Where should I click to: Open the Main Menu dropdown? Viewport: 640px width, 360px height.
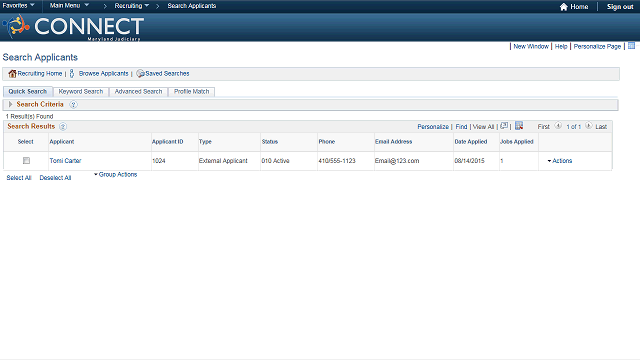click(69, 6)
